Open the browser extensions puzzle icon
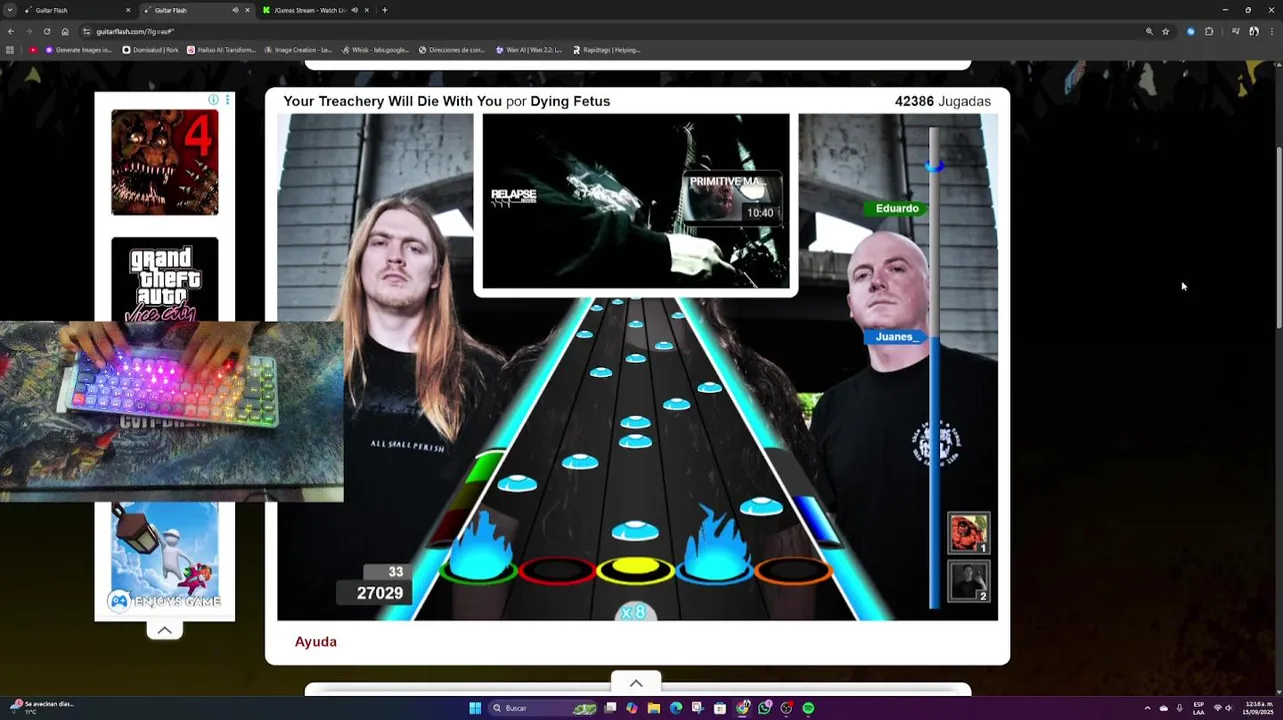This screenshot has height=720, width=1283. pyautogui.click(x=1209, y=31)
